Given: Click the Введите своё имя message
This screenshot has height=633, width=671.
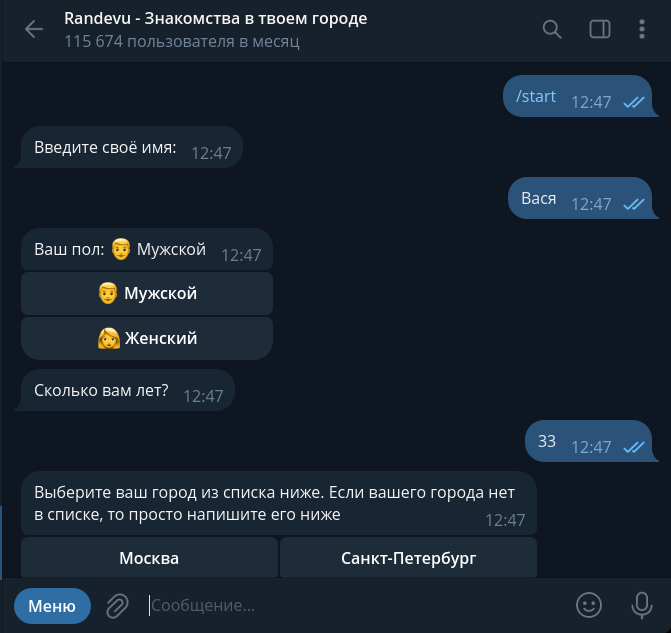Looking at the screenshot, I should [x=105, y=148].
